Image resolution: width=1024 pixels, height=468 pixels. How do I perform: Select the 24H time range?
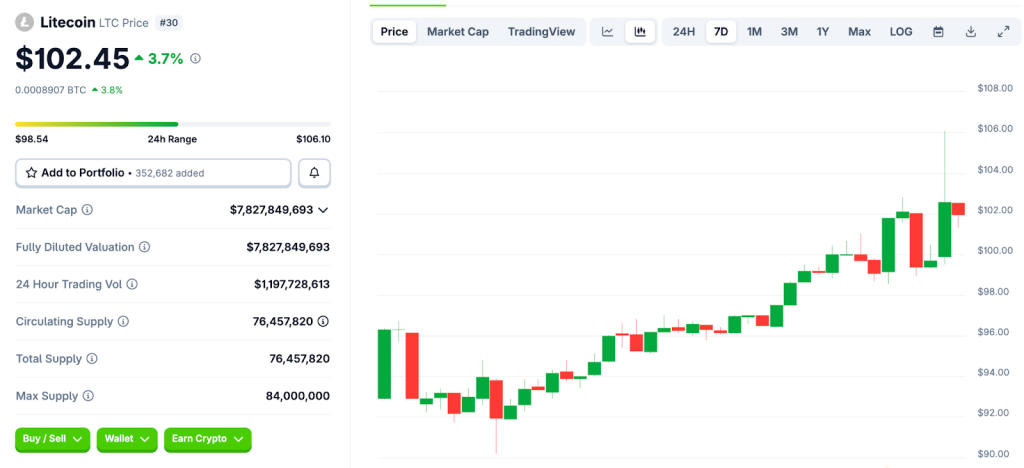click(x=683, y=32)
